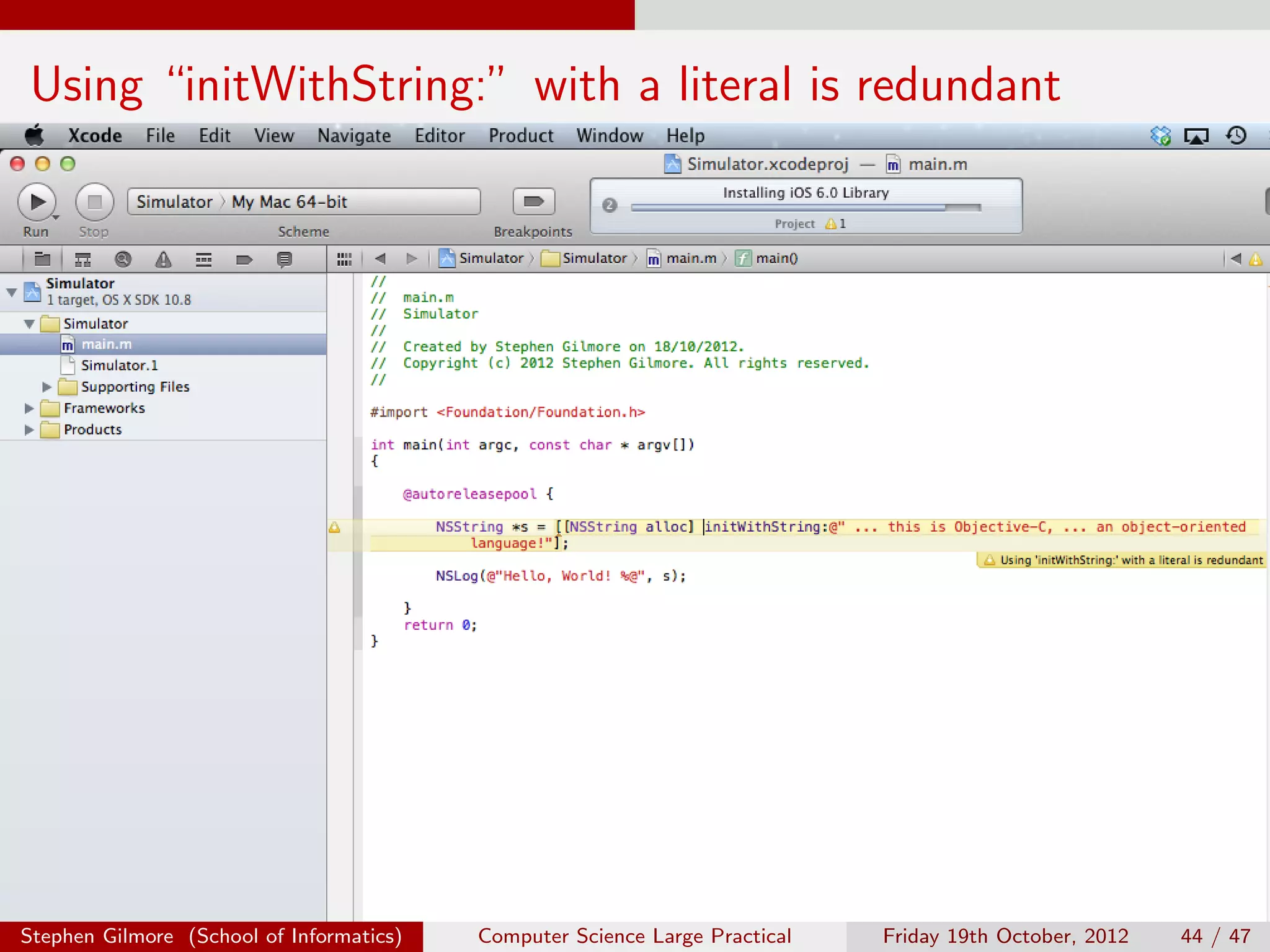Screen dimensions: 1270x952
Task: Click the activity count badge 2
Action: tap(610, 205)
